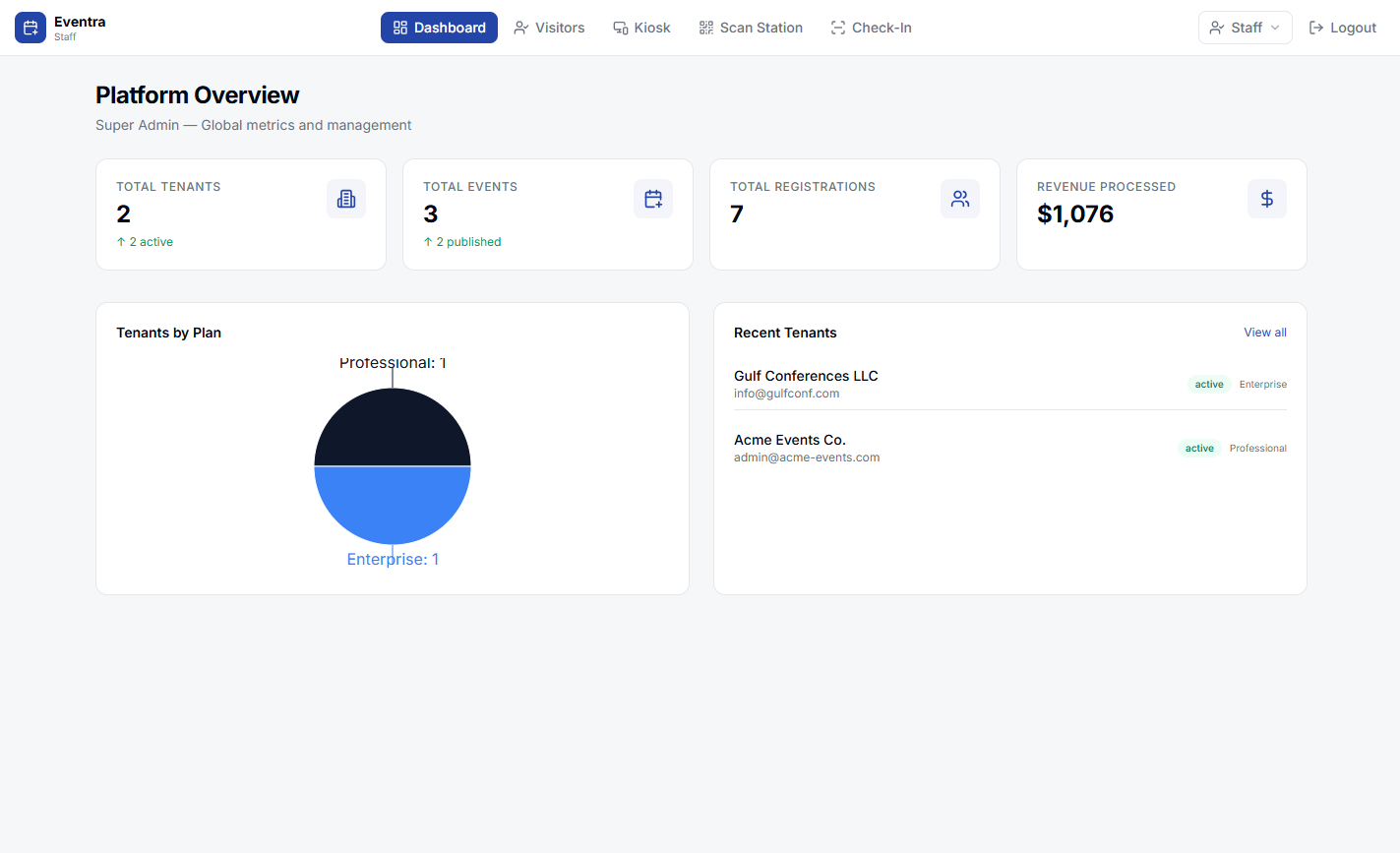Click the Total Registrations users icon
Image resolution: width=1400 pixels, height=853 pixels.
[x=960, y=199]
